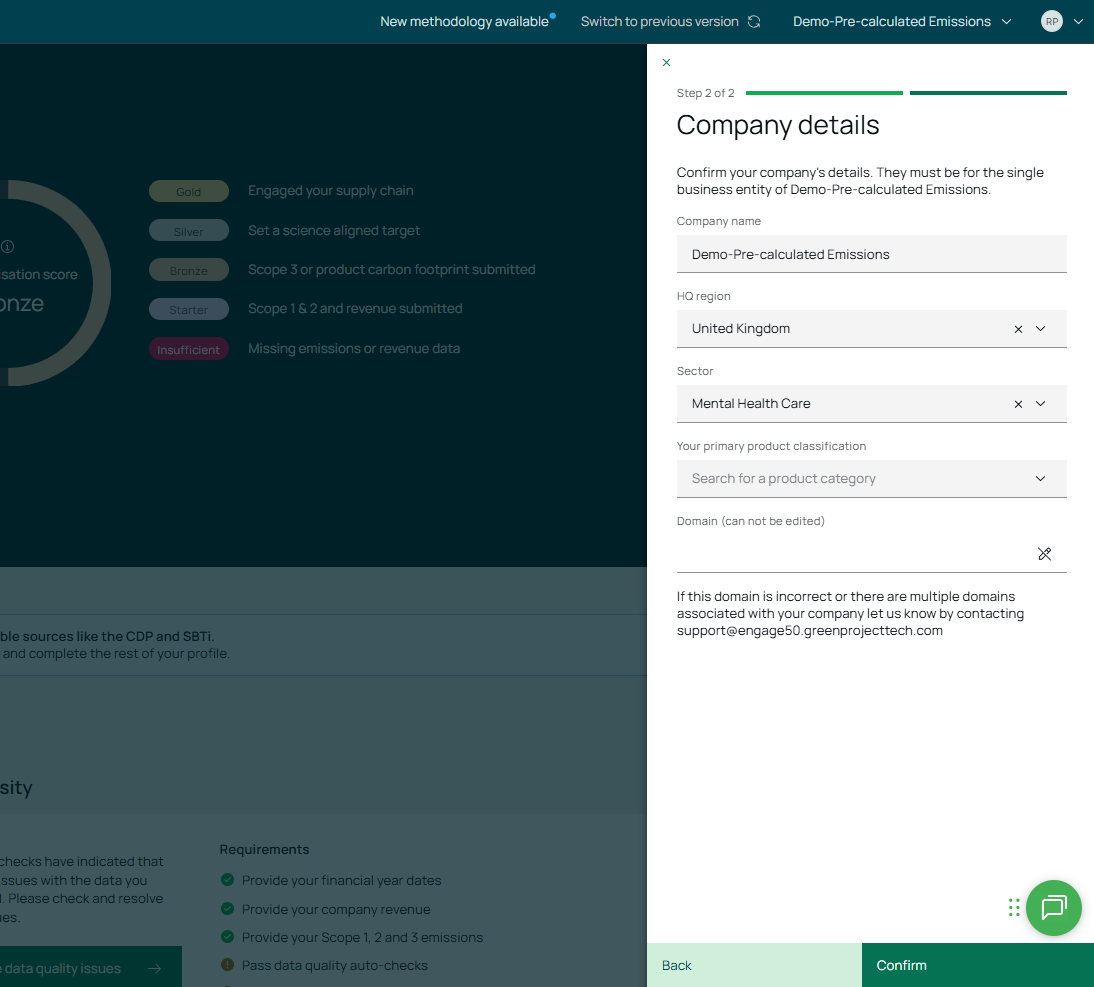Image resolution: width=1094 pixels, height=987 pixels.
Task: Click the first step progress bar segment
Action: coord(824,93)
